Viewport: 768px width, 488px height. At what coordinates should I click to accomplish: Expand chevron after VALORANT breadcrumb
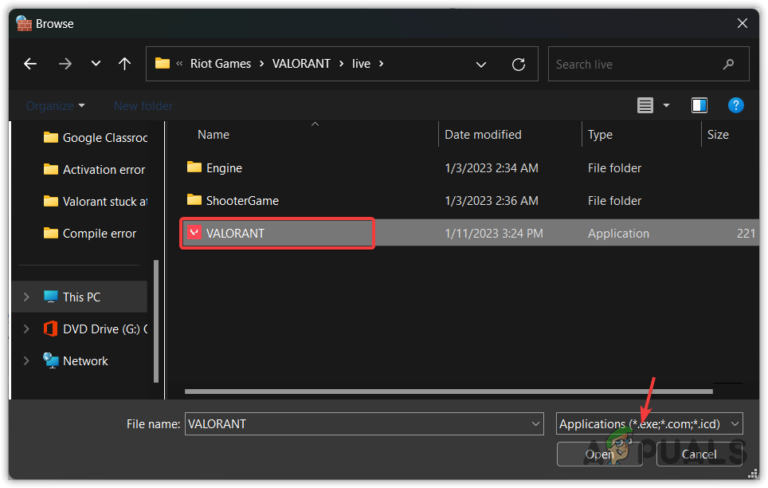pyautogui.click(x=341, y=64)
